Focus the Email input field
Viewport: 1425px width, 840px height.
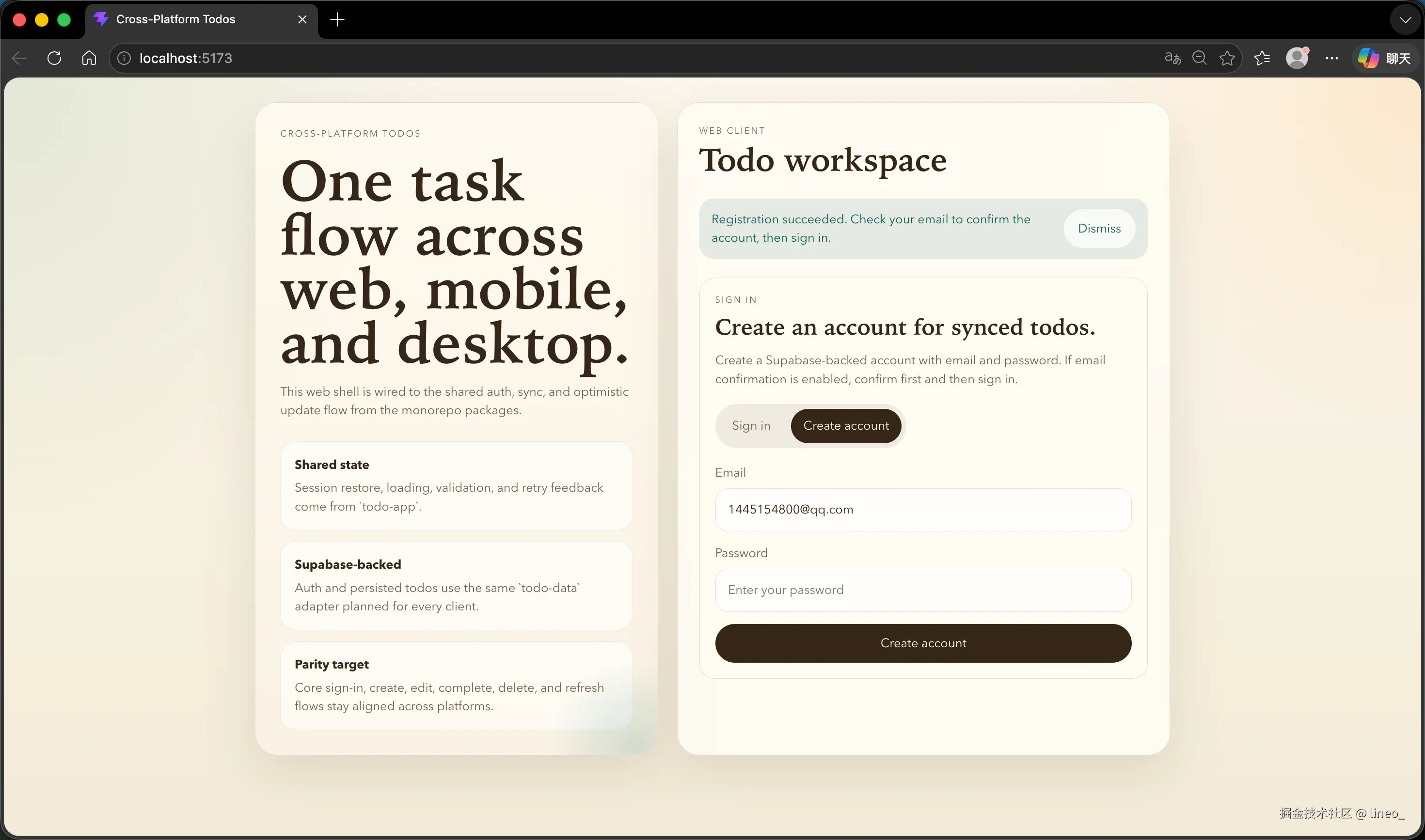click(923, 510)
